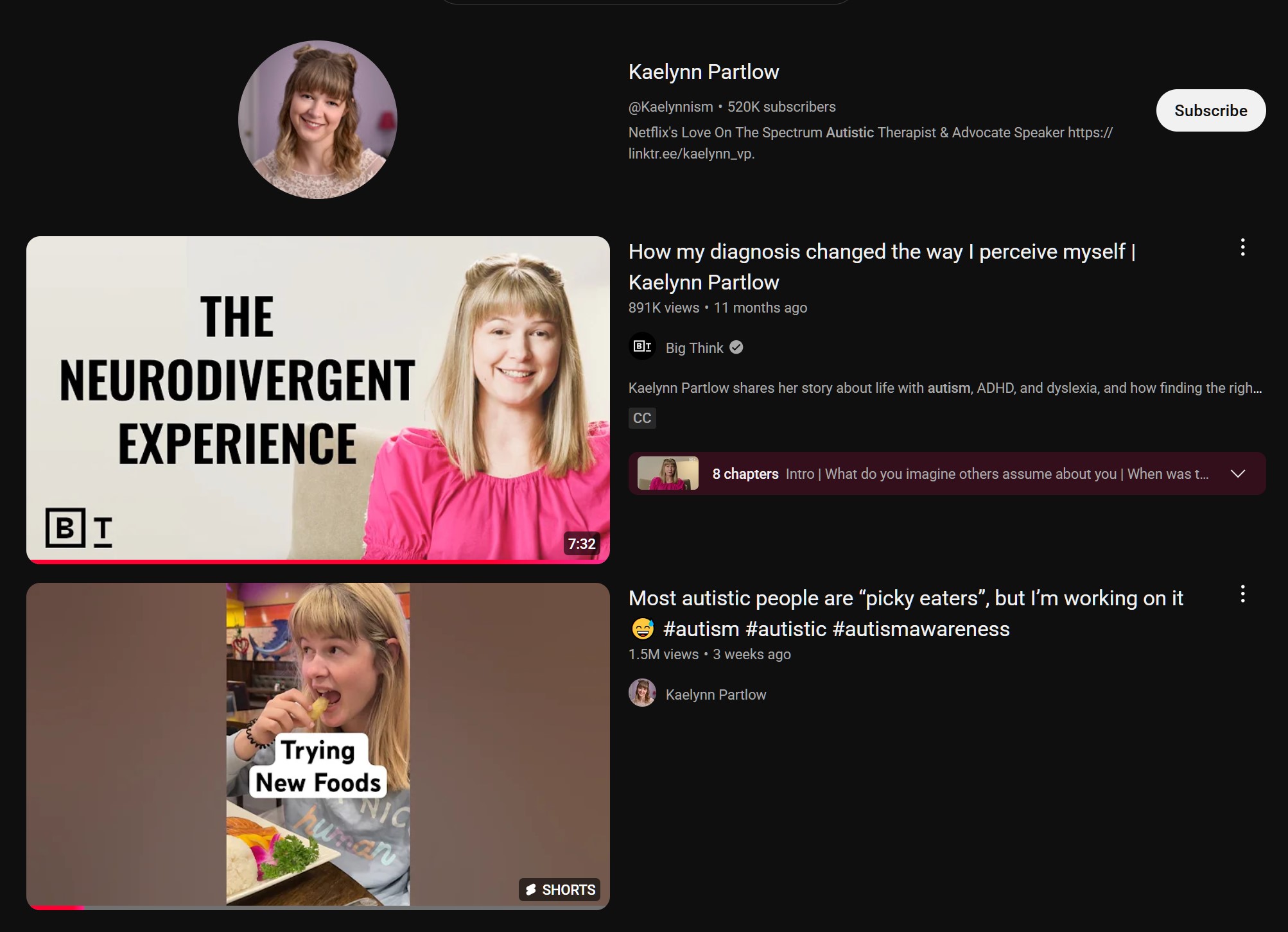The width and height of the screenshot is (1288, 932).
Task: Open Kaelynn Partlow channel profile picture
Action: (x=318, y=119)
